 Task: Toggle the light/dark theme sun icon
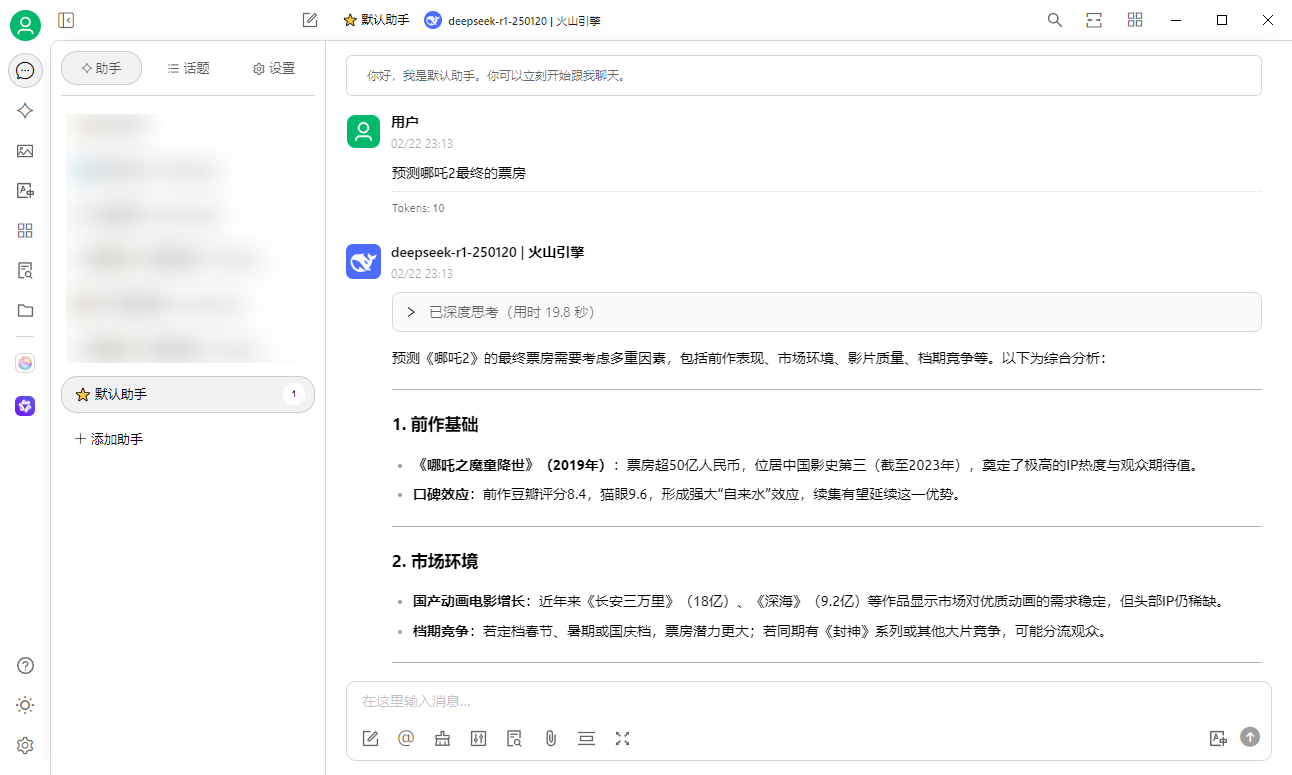pyautogui.click(x=25, y=705)
